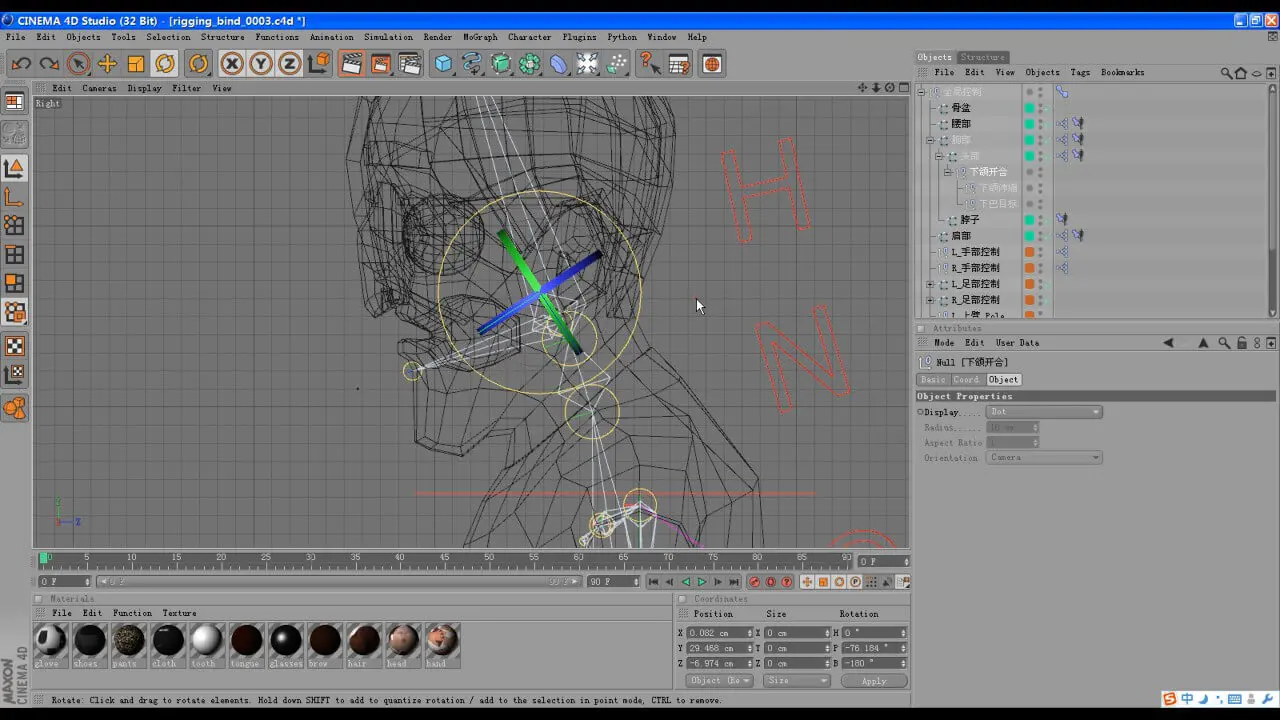Go to the end of animation
The image size is (1280, 720).
734,582
